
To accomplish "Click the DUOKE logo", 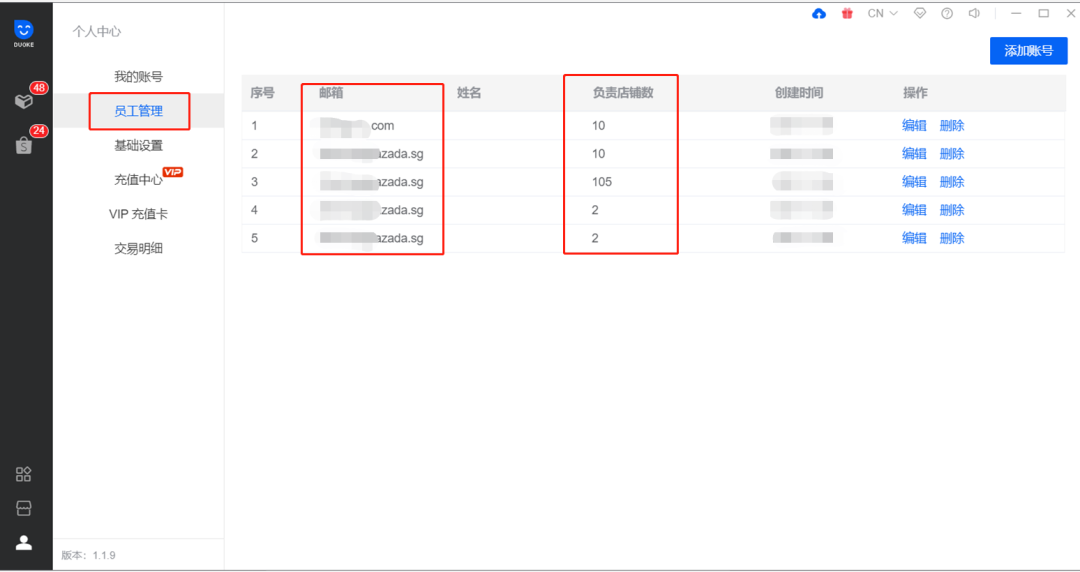I will tap(24, 33).
